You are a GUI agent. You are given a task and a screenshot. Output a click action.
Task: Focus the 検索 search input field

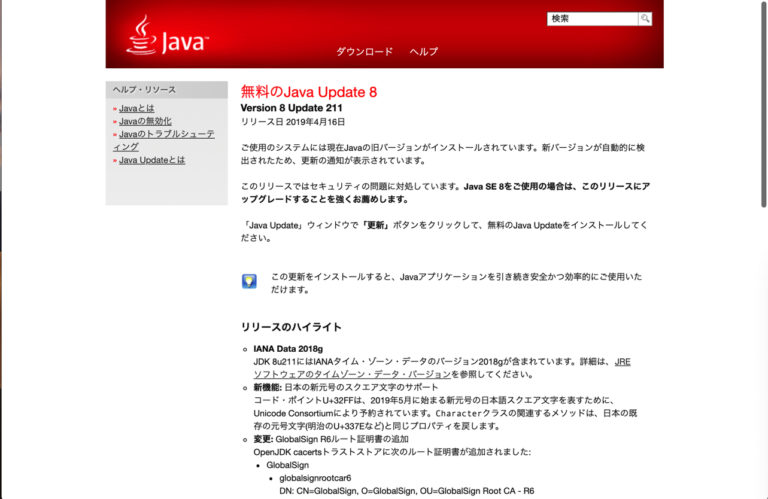[592, 19]
